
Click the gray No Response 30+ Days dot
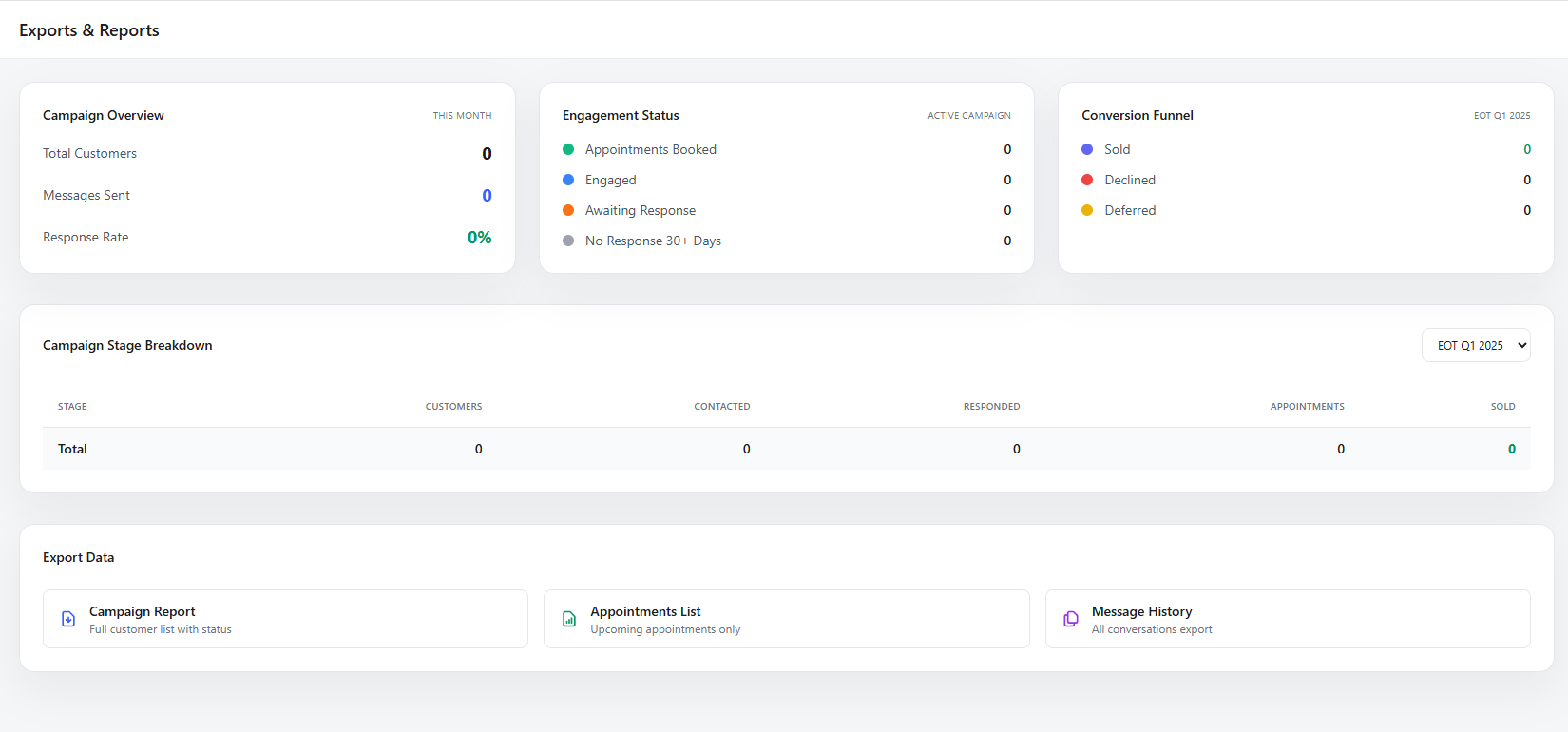click(x=568, y=241)
